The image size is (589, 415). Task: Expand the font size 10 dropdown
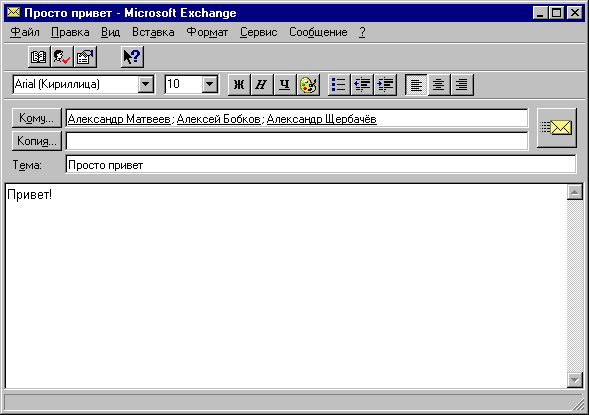(210, 85)
